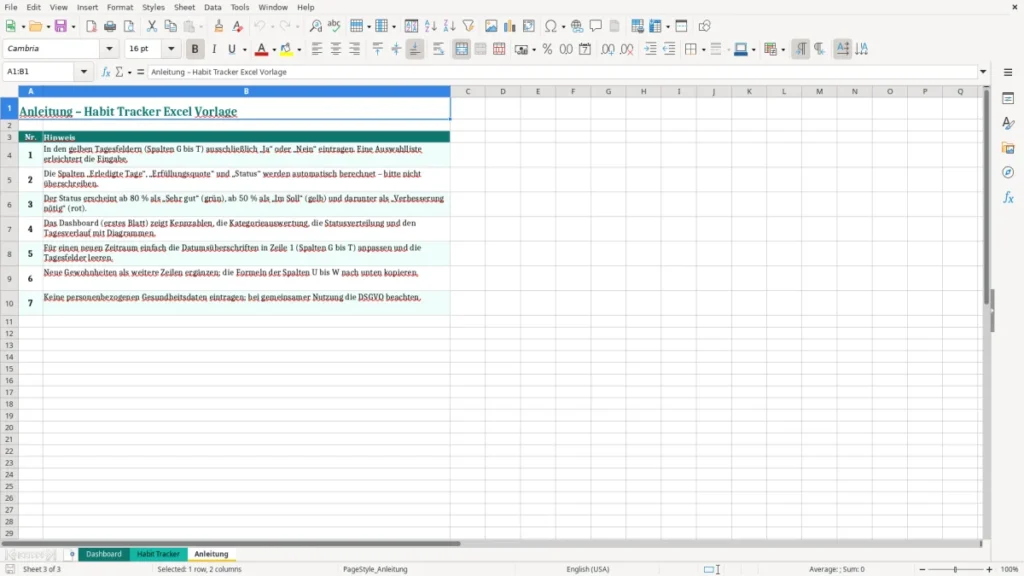The height and width of the screenshot is (576, 1024).
Task: Open the sidebar Properties panel icon
Action: click(1008, 99)
